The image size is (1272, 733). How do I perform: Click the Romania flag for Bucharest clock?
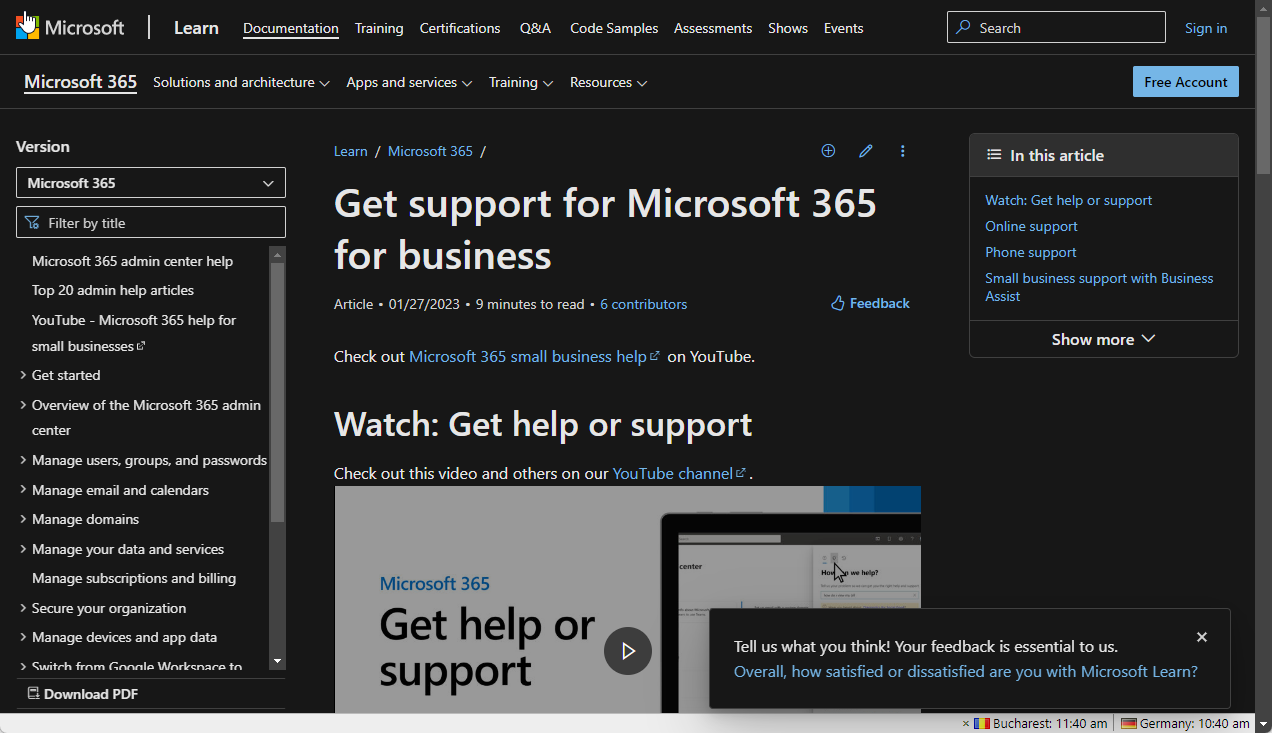pos(982,723)
